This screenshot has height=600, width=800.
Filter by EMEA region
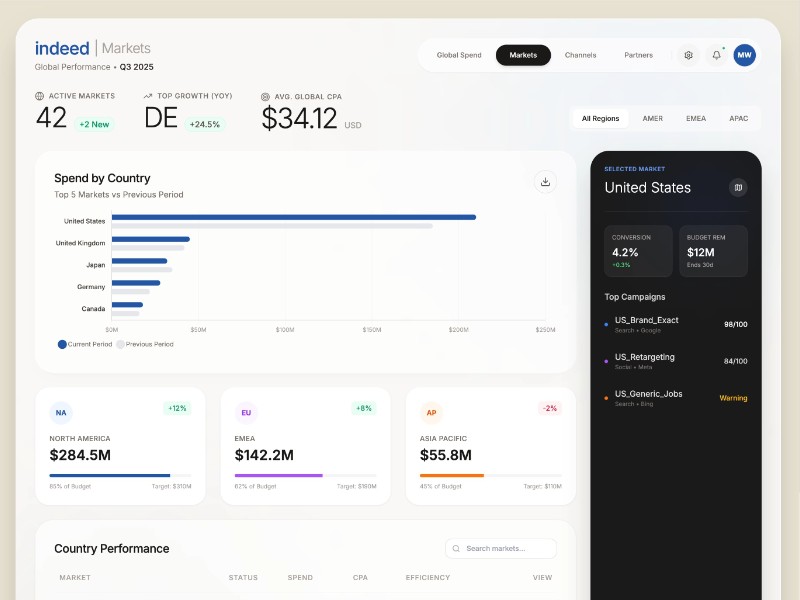click(x=696, y=118)
